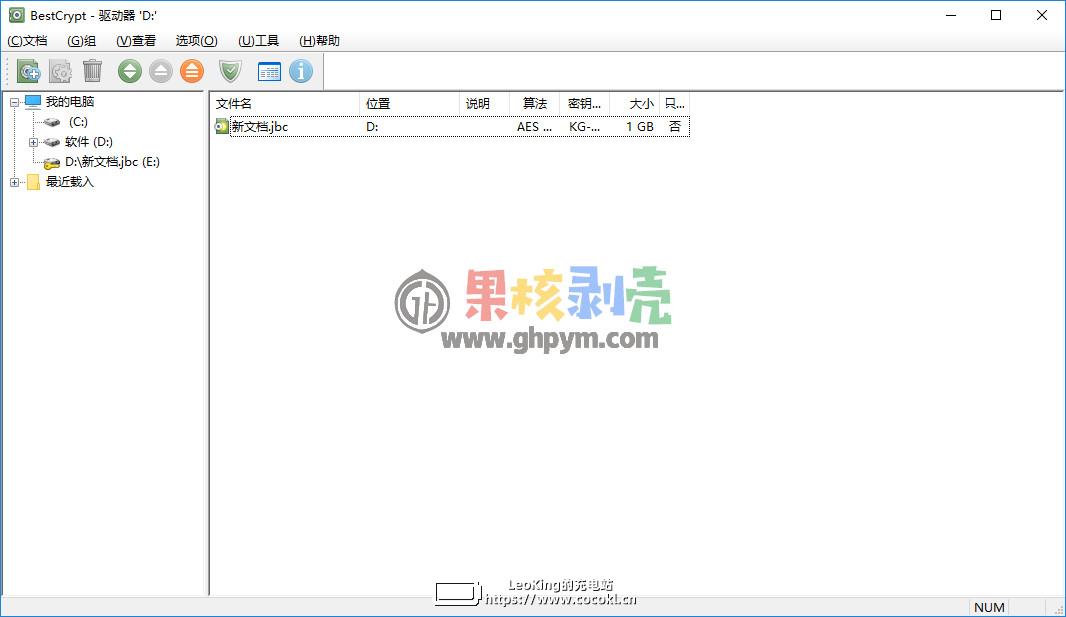Click the new container toolbar icon

[x=29, y=71]
